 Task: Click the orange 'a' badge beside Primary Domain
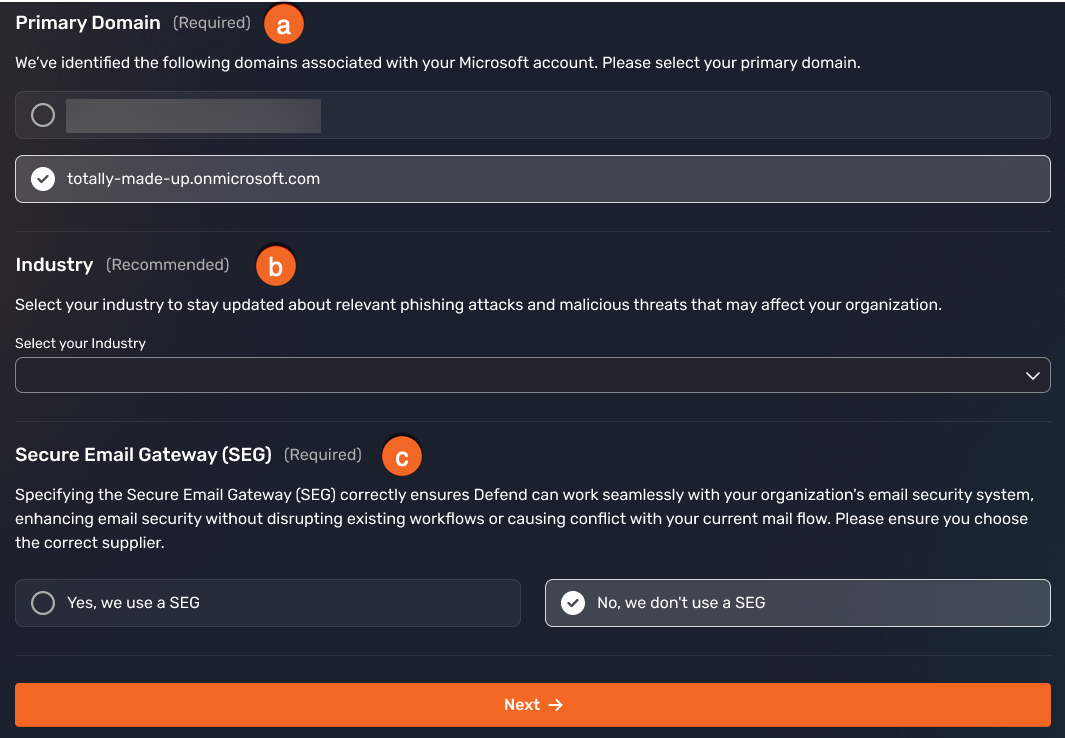click(284, 23)
